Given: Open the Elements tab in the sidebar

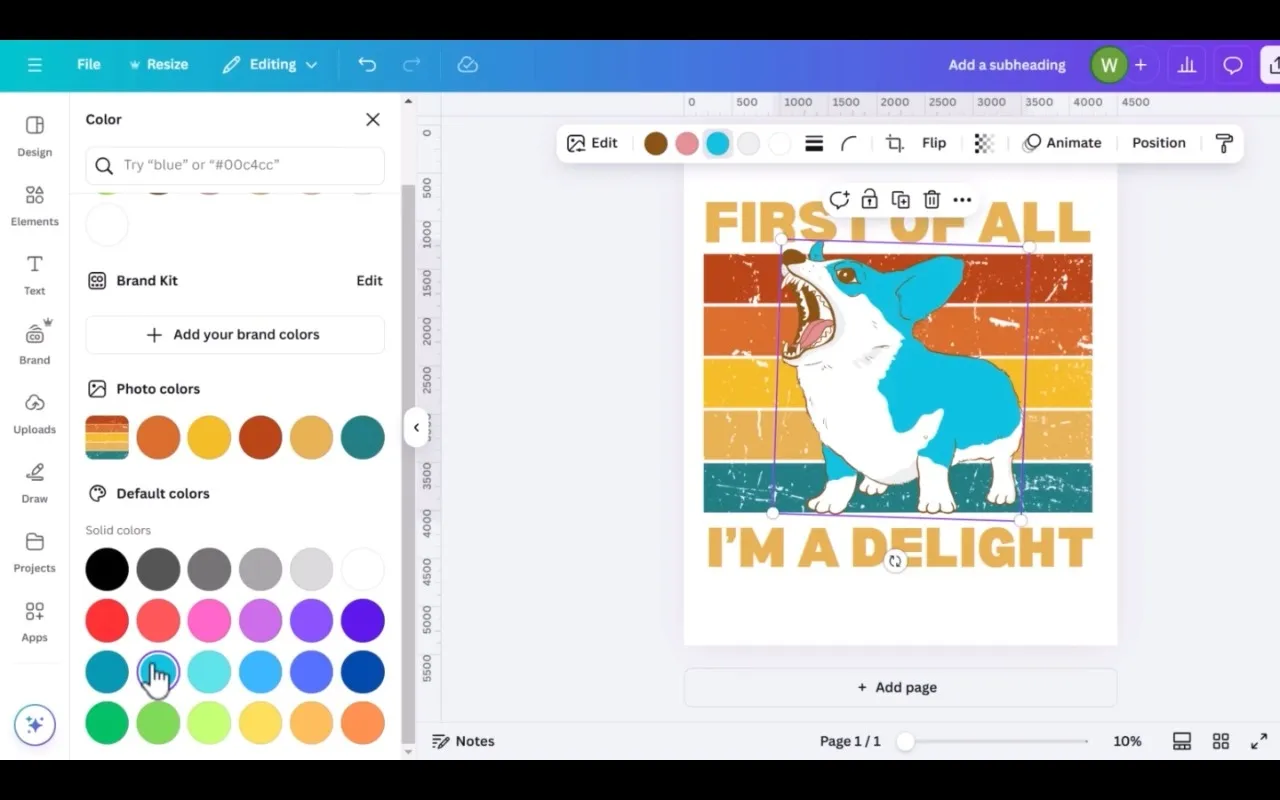Looking at the screenshot, I should coord(35,206).
